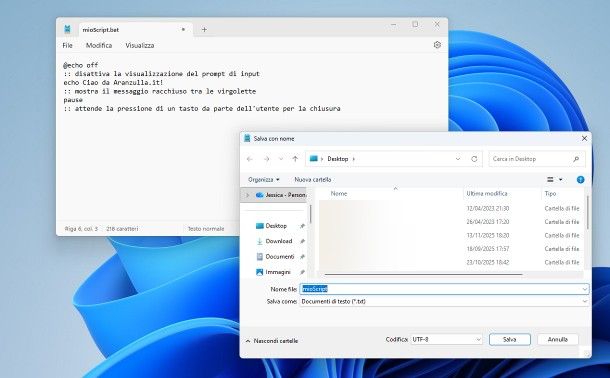Open the File menu in Notepad
This screenshot has width=610, height=378.
coord(68,46)
